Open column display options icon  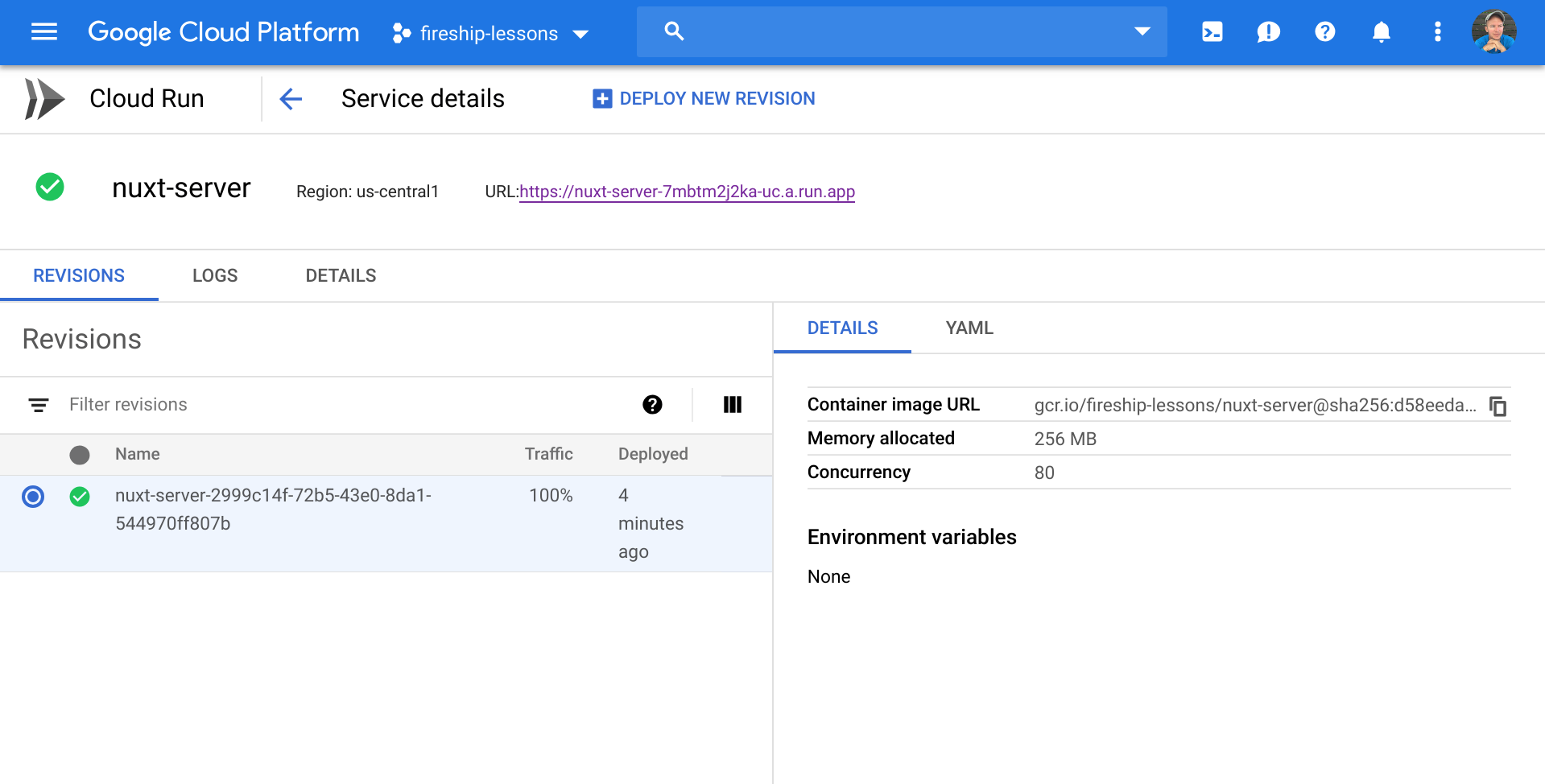732,405
